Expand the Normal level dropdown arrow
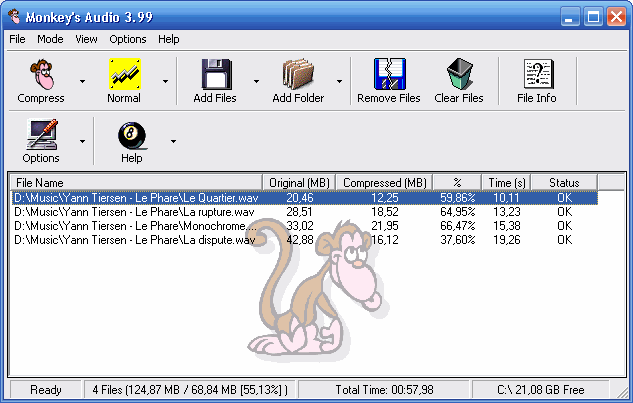Image resolution: width=633 pixels, height=403 pixels. pyautogui.click(x=165, y=82)
